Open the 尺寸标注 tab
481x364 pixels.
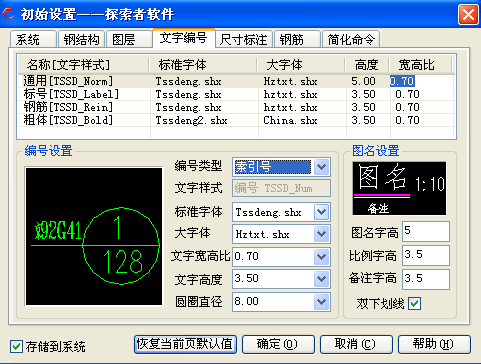pyautogui.click(x=244, y=40)
